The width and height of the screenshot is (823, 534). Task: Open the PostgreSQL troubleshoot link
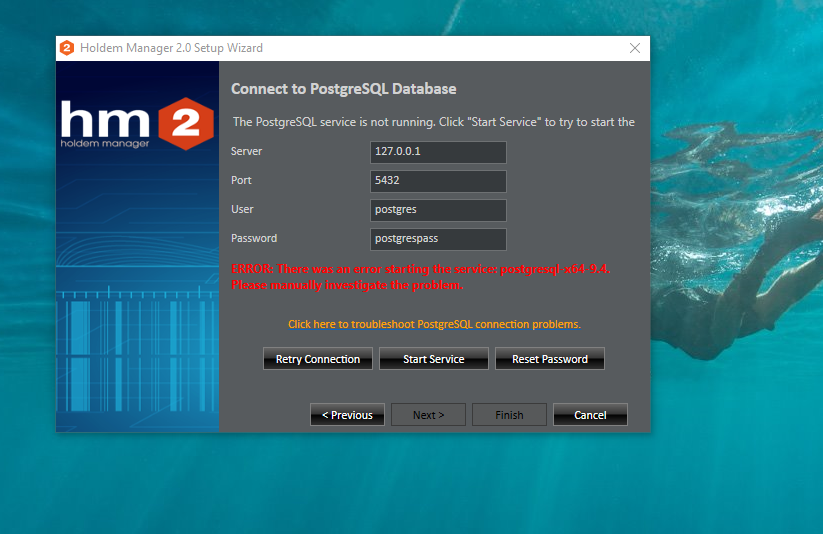pyautogui.click(x=434, y=324)
